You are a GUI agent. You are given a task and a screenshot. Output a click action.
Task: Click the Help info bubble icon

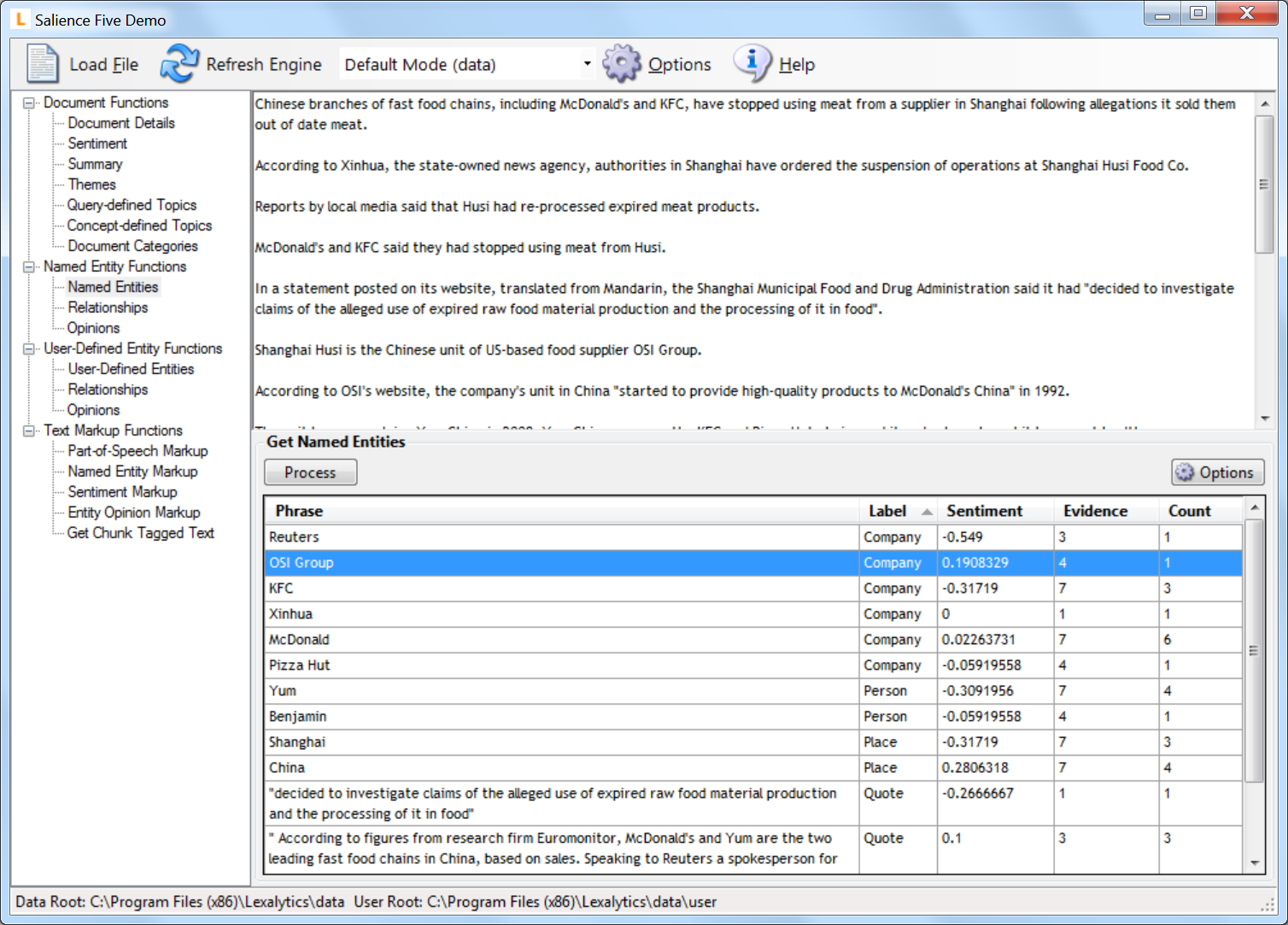click(x=752, y=63)
